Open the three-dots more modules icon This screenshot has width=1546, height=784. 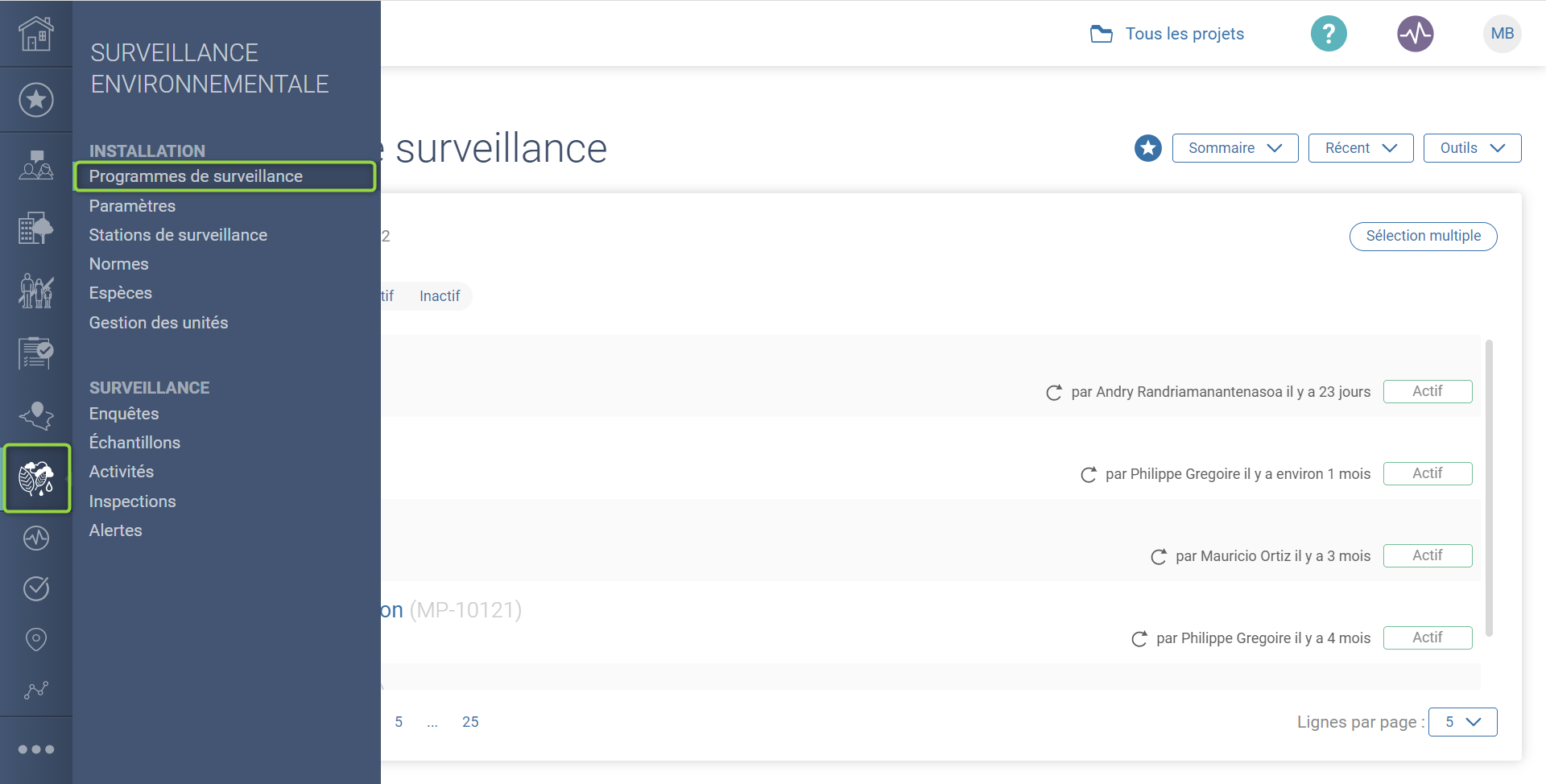click(x=36, y=749)
